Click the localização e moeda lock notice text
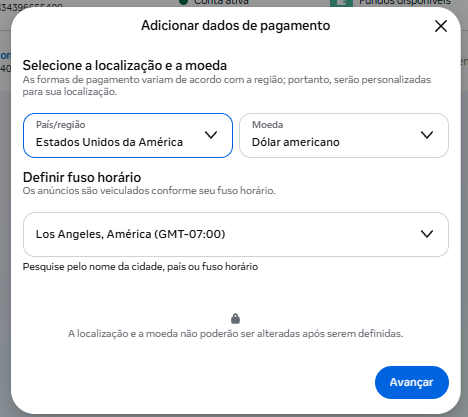468x417 pixels. tap(236, 334)
